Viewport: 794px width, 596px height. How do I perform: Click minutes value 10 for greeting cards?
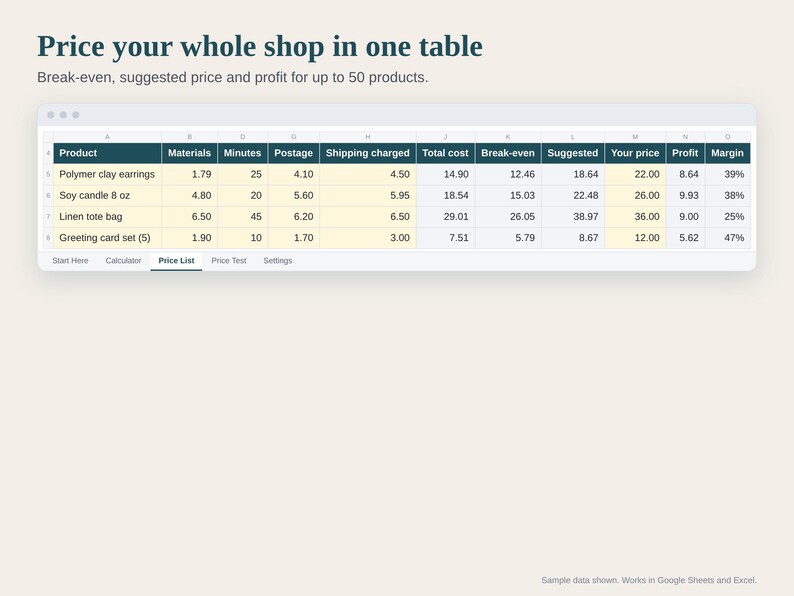point(243,238)
